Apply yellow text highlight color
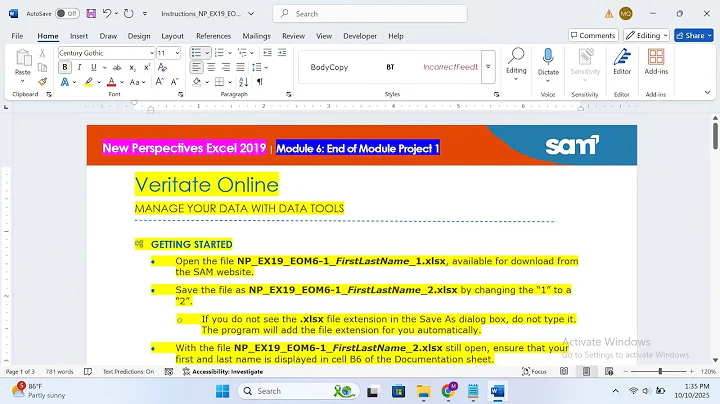Screen dimensions: 720x404 (x=88, y=82)
